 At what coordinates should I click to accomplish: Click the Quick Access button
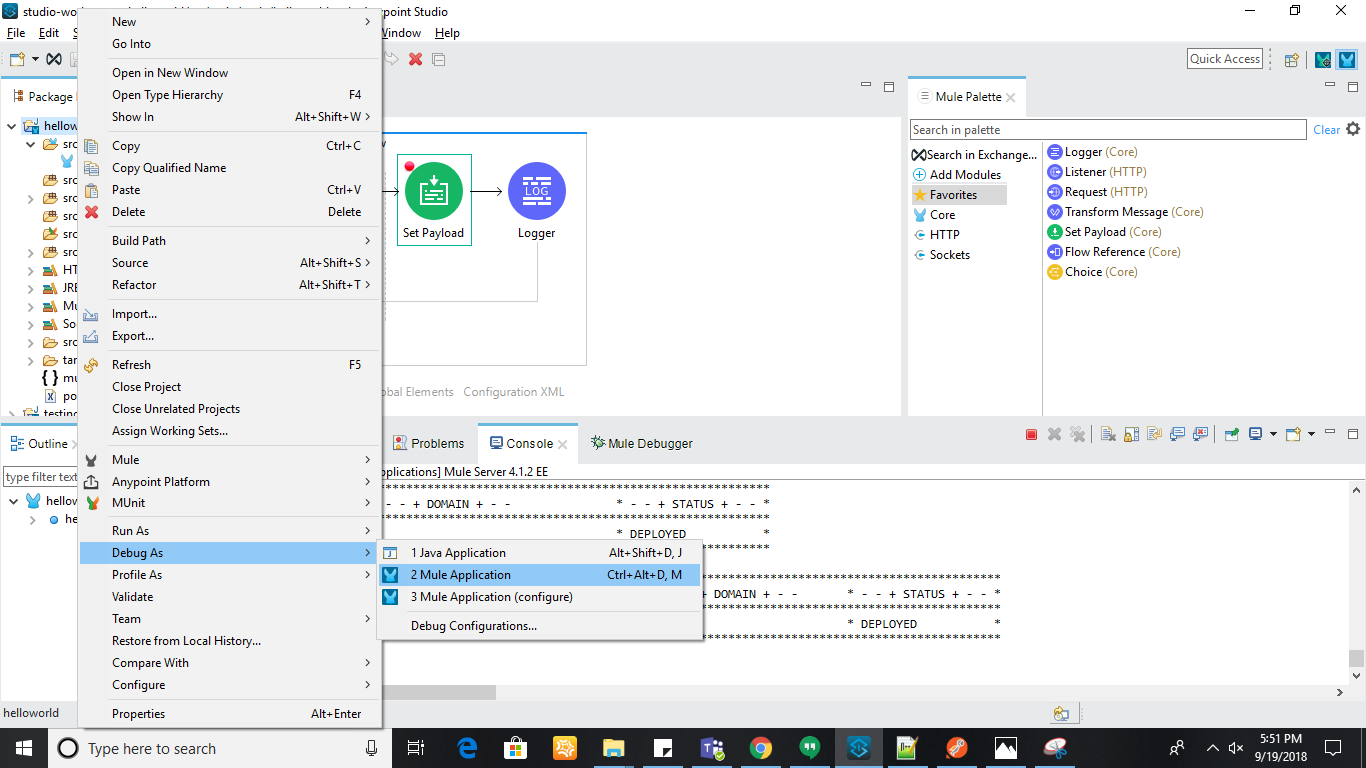pyautogui.click(x=1224, y=59)
